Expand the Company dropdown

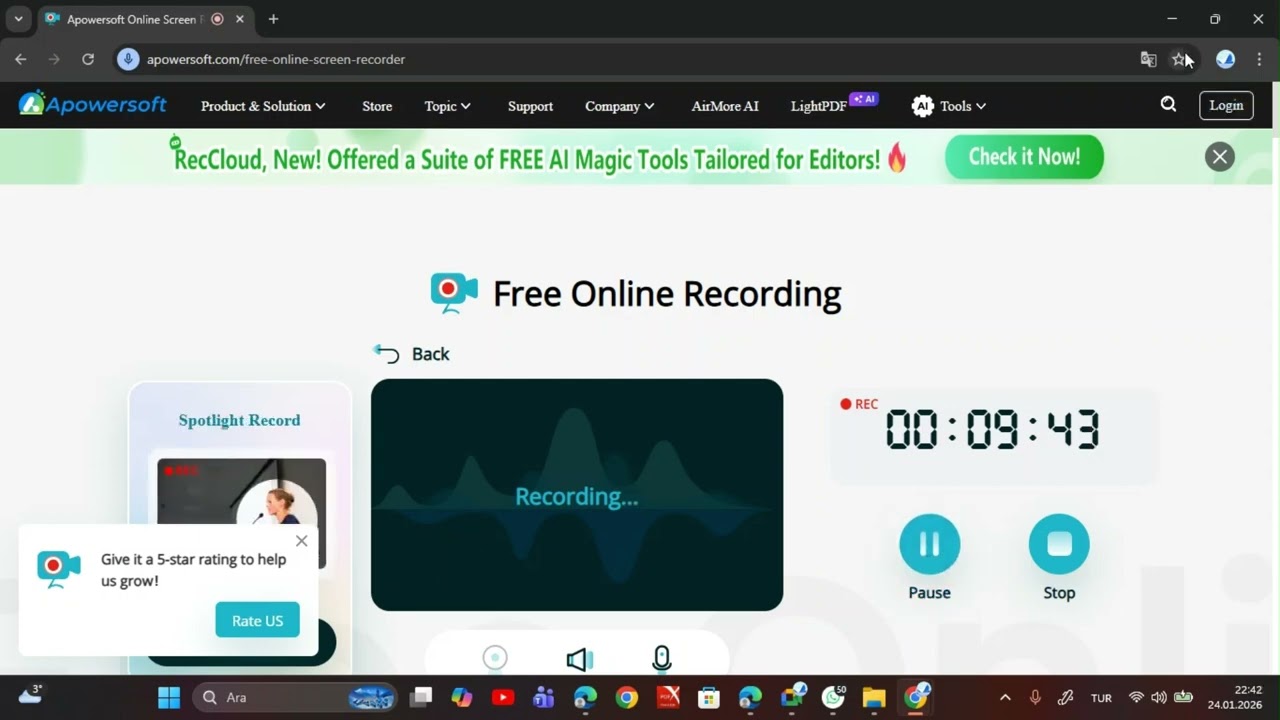(620, 106)
